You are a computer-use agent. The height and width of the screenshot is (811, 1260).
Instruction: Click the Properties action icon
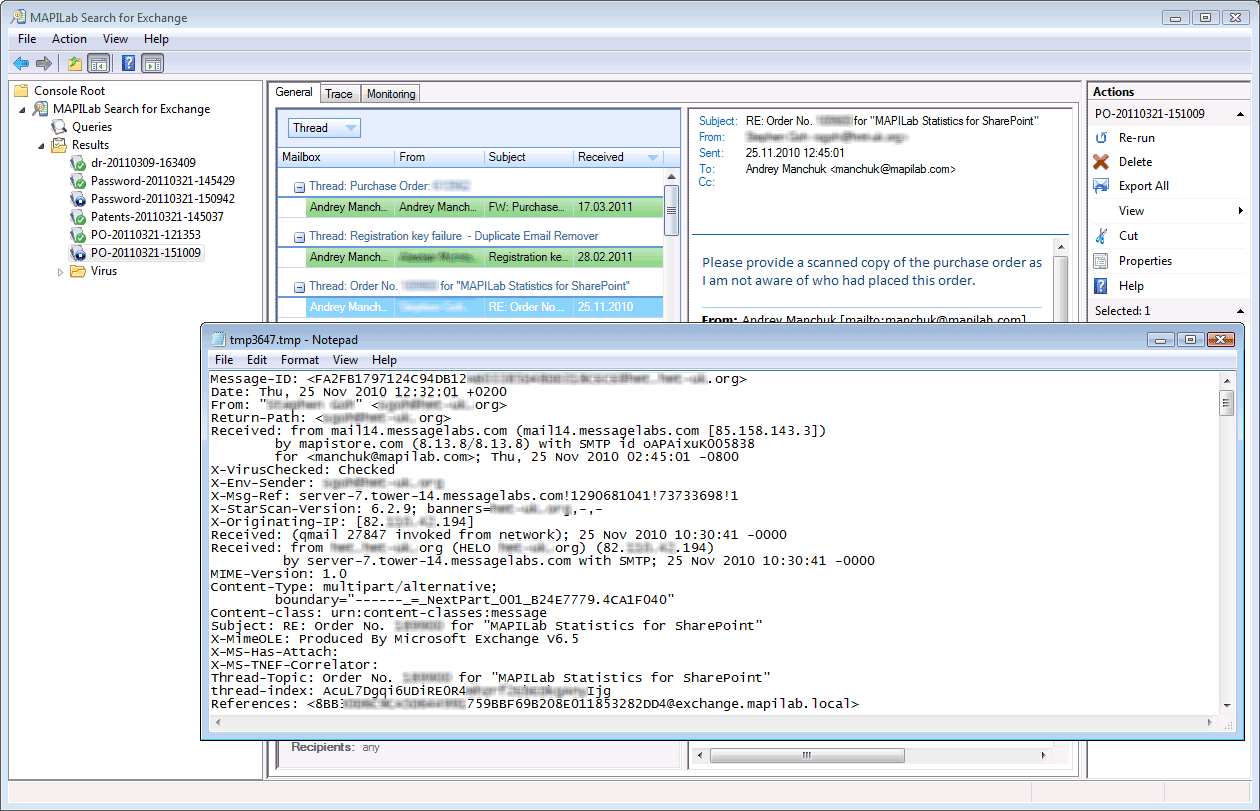1102,261
